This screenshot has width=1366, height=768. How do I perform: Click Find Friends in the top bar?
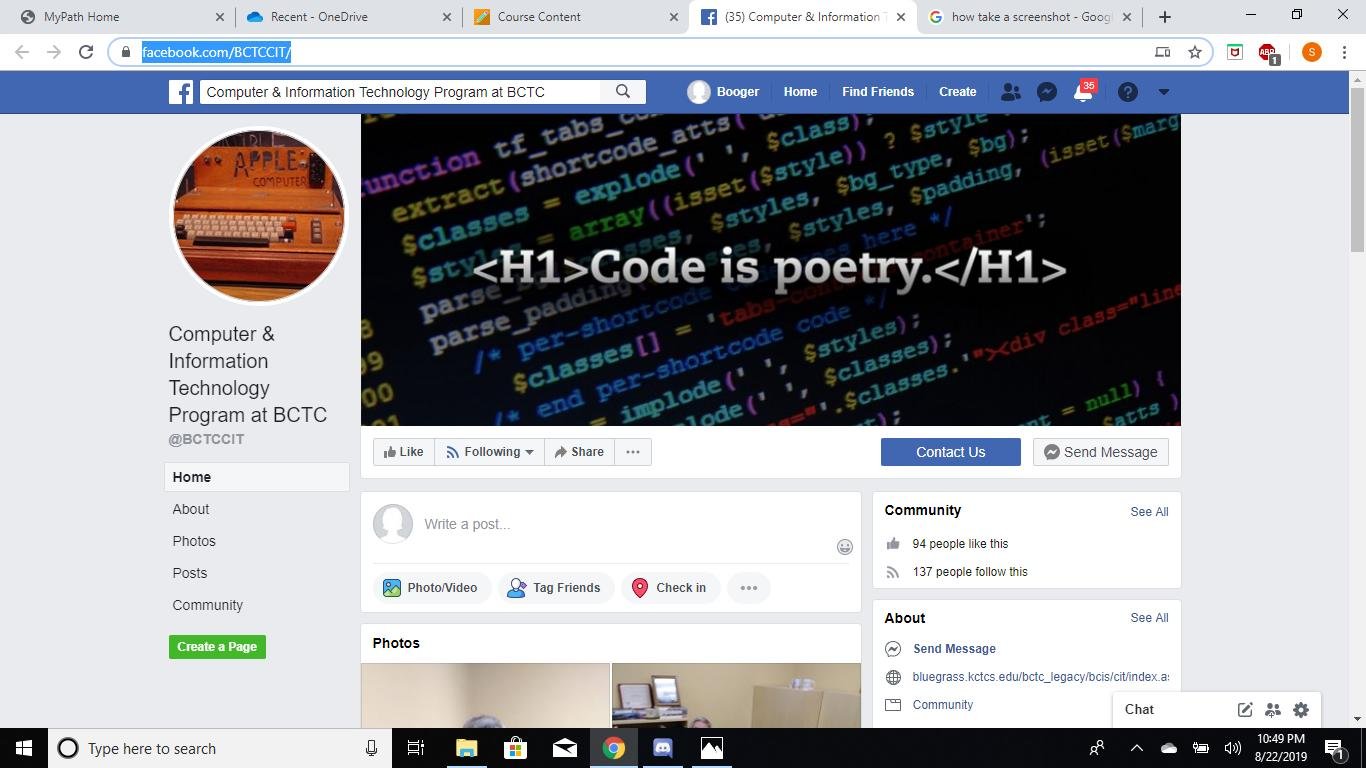878,92
